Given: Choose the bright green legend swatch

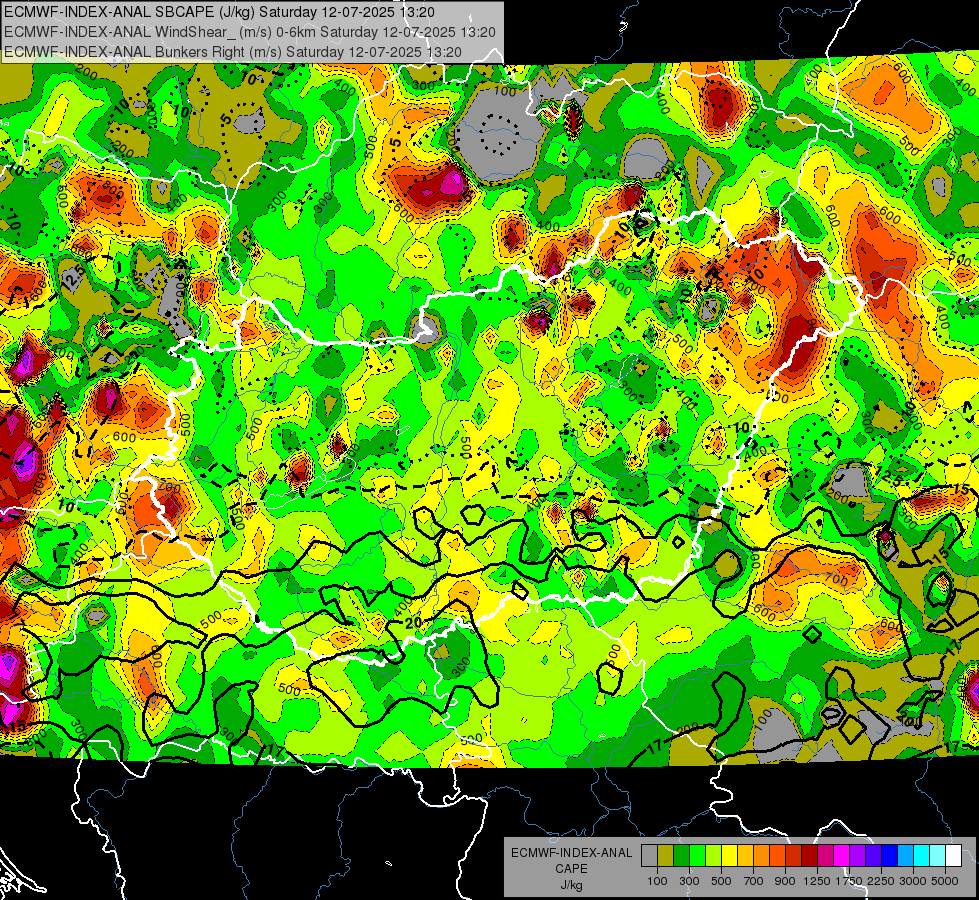Looking at the screenshot, I should (x=697, y=855).
